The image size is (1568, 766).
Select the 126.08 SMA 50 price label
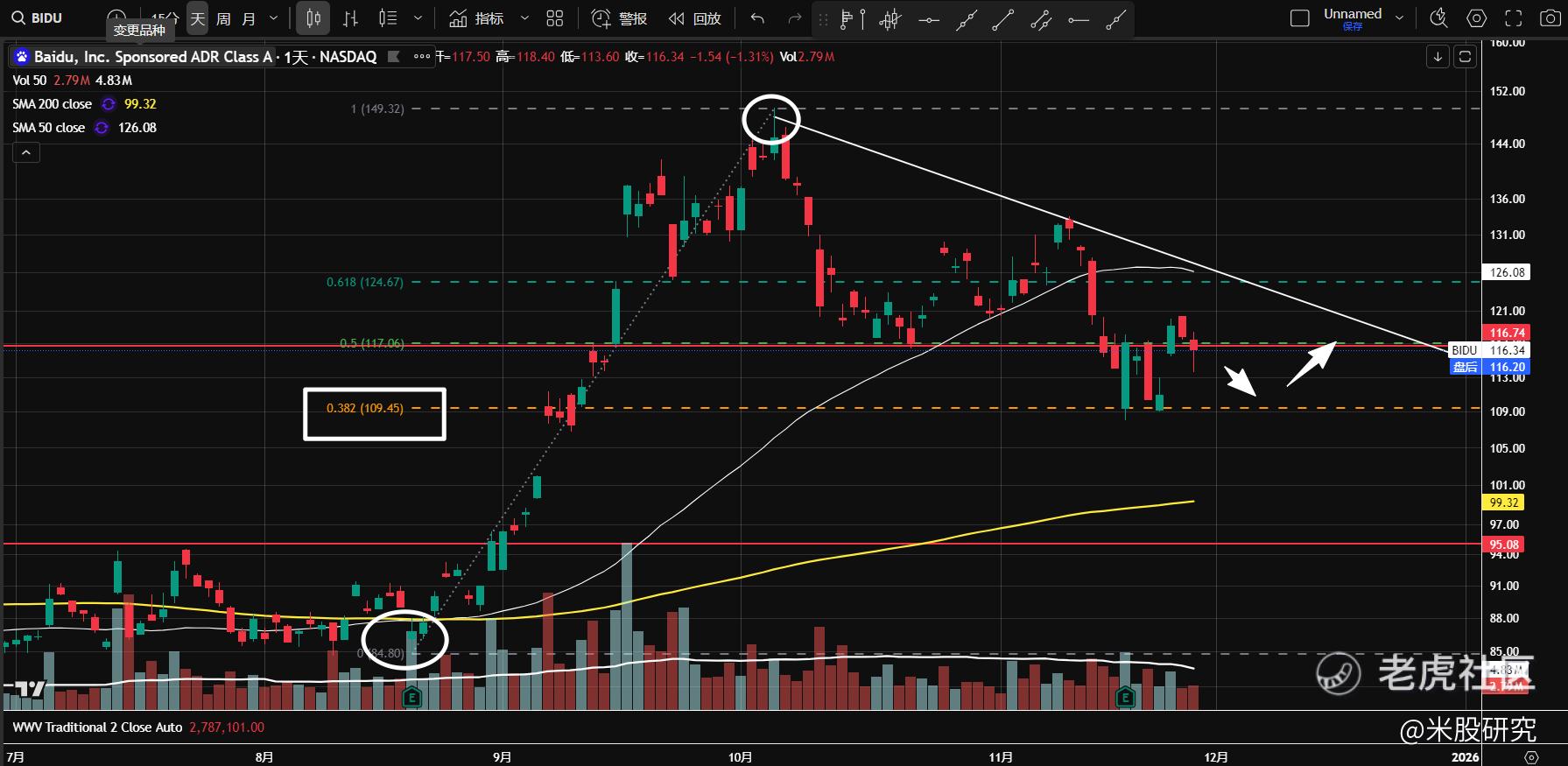[1506, 272]
